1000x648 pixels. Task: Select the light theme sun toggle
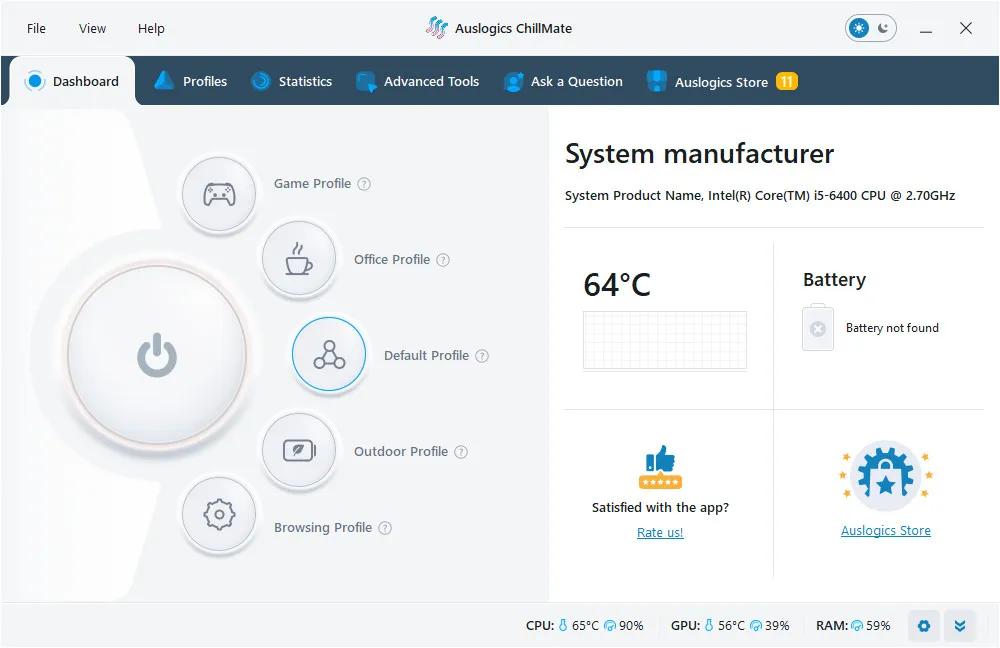click(x=859, y=28)
